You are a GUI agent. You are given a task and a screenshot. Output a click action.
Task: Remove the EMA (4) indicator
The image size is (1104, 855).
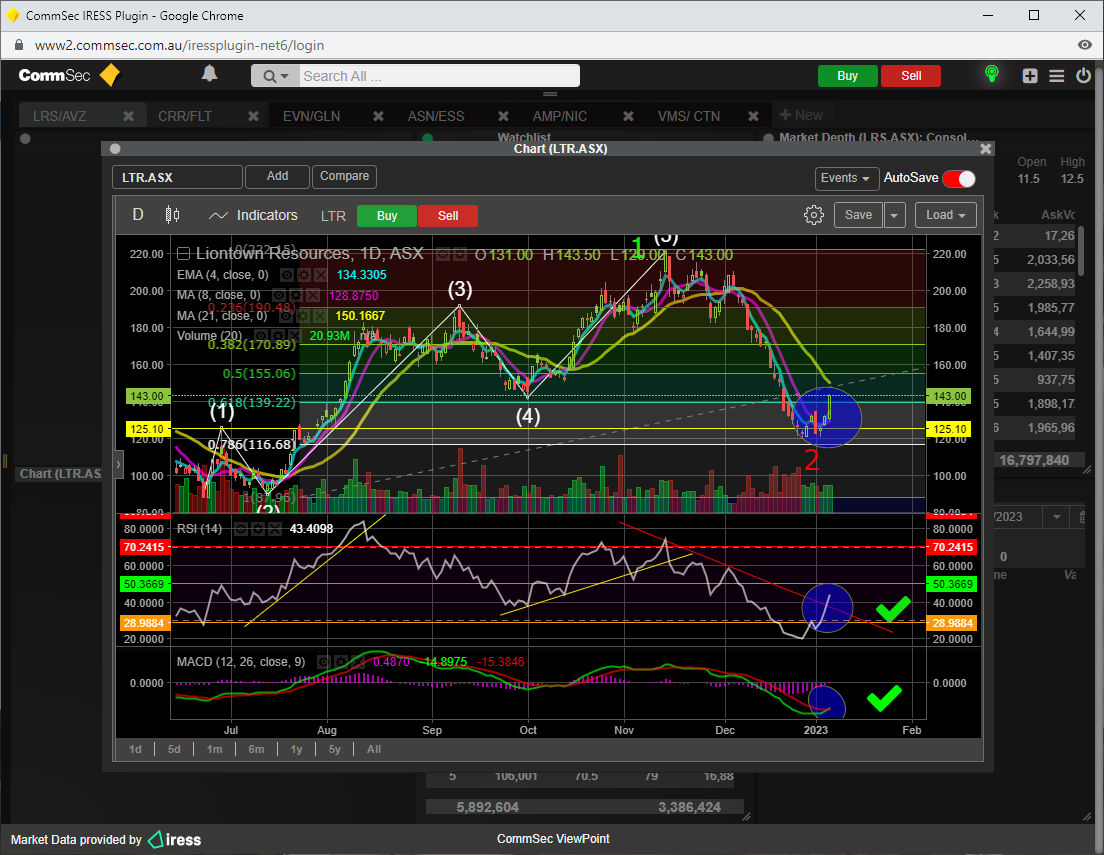pyautogui.click(x=320, y=275)
